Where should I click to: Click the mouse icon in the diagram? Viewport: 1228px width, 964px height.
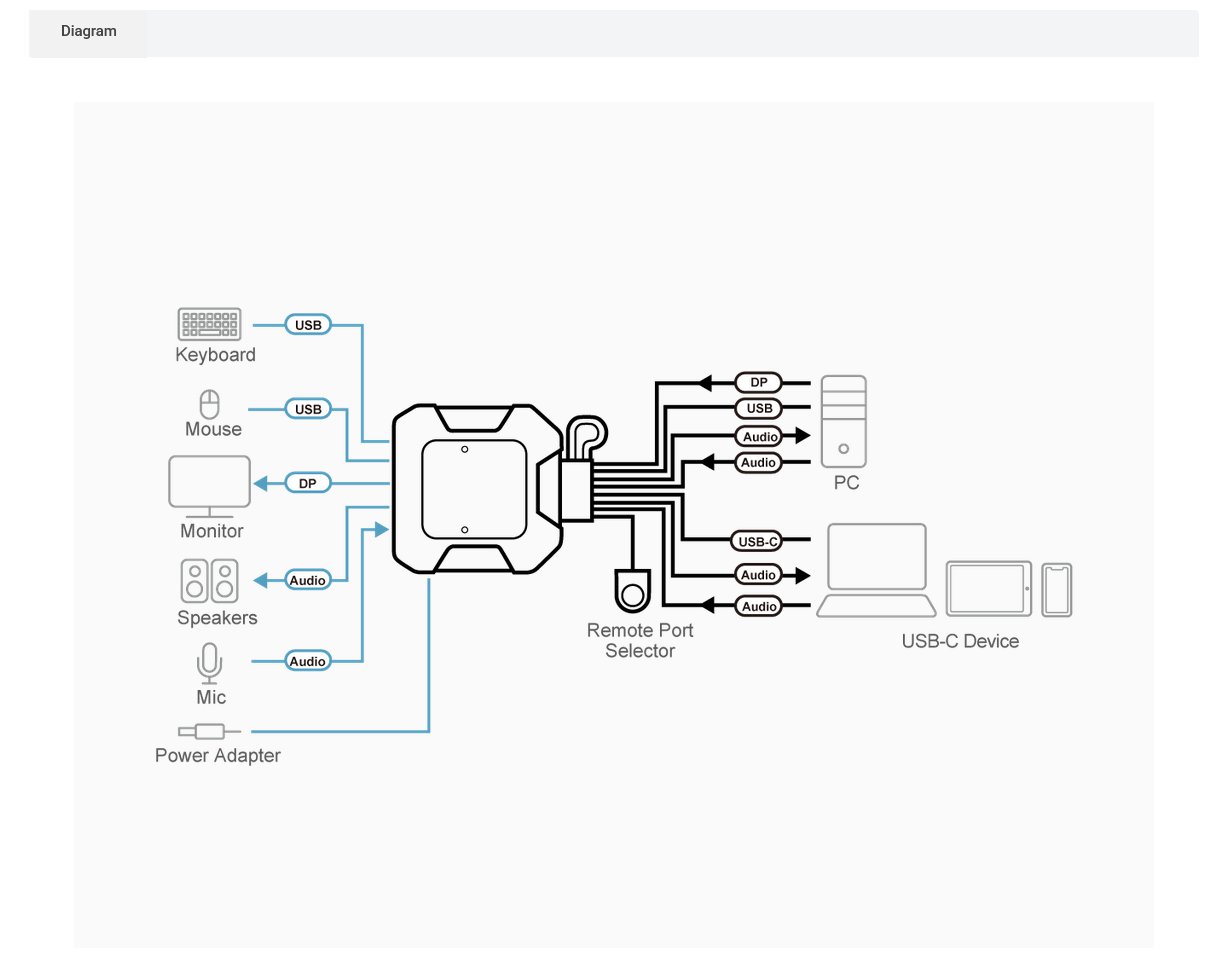tap(210, 405)
